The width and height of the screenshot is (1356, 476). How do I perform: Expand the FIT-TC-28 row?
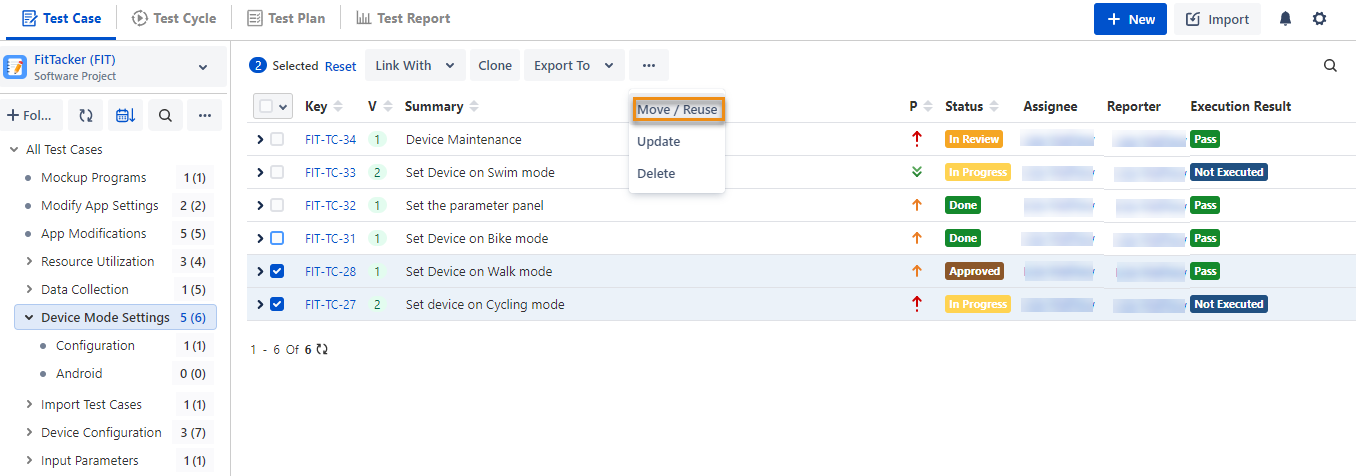261,271
